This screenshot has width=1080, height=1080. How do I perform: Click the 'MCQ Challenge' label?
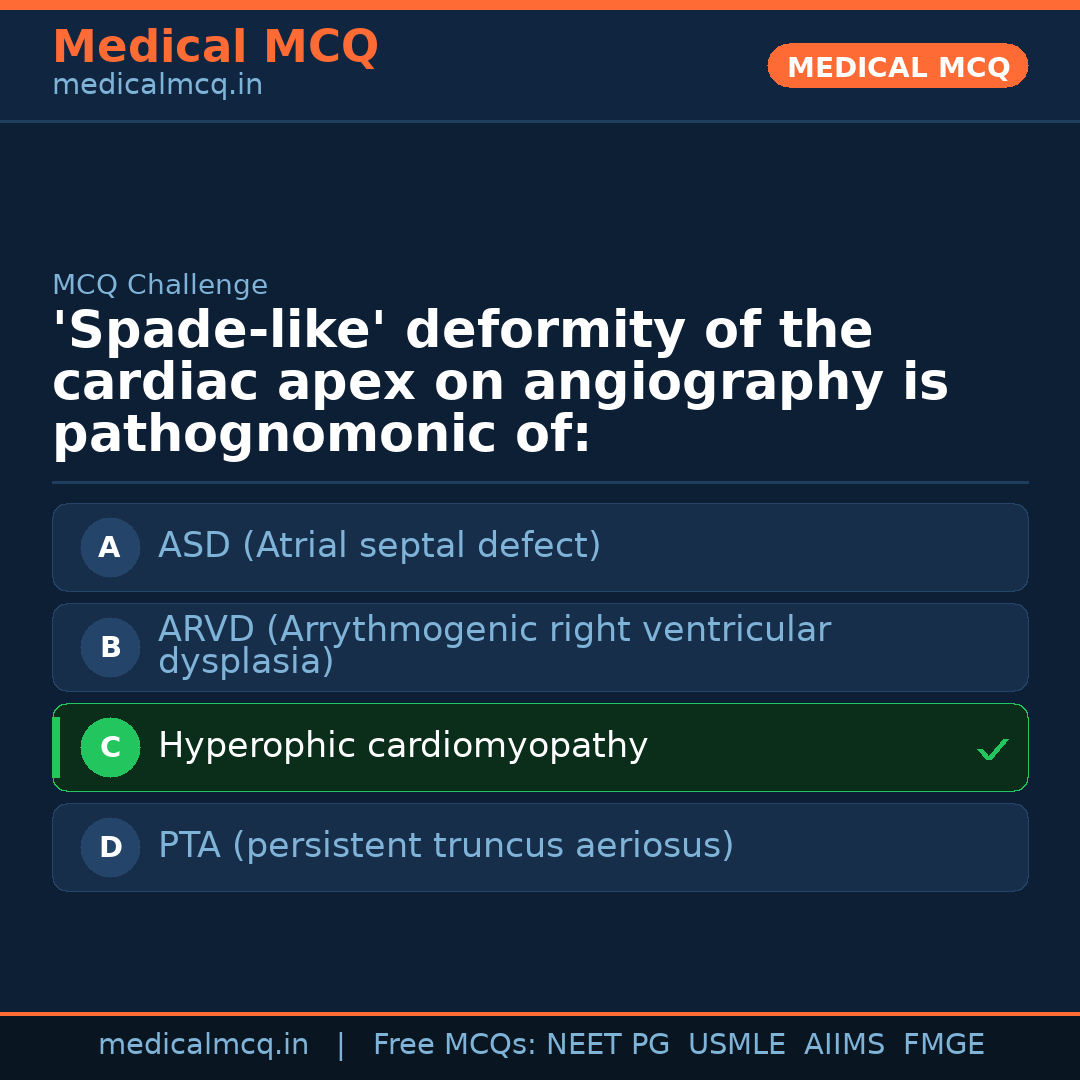coord(160,285)
